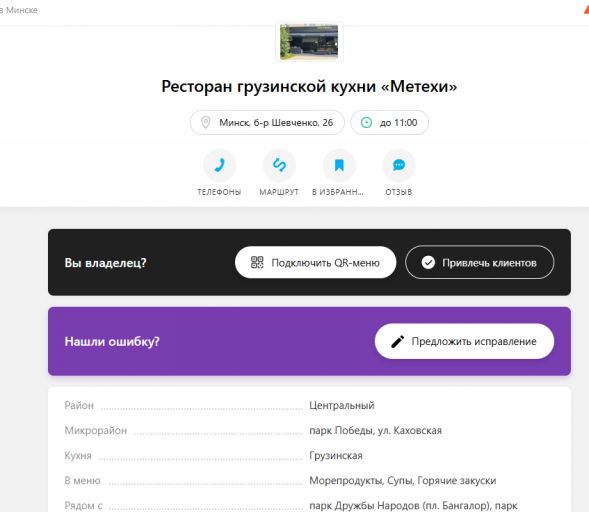Viewport: 589px width, 512px height.
Task: Open working hours pill до 11:00
Action: pyautogui.click(x=390, y=122)
